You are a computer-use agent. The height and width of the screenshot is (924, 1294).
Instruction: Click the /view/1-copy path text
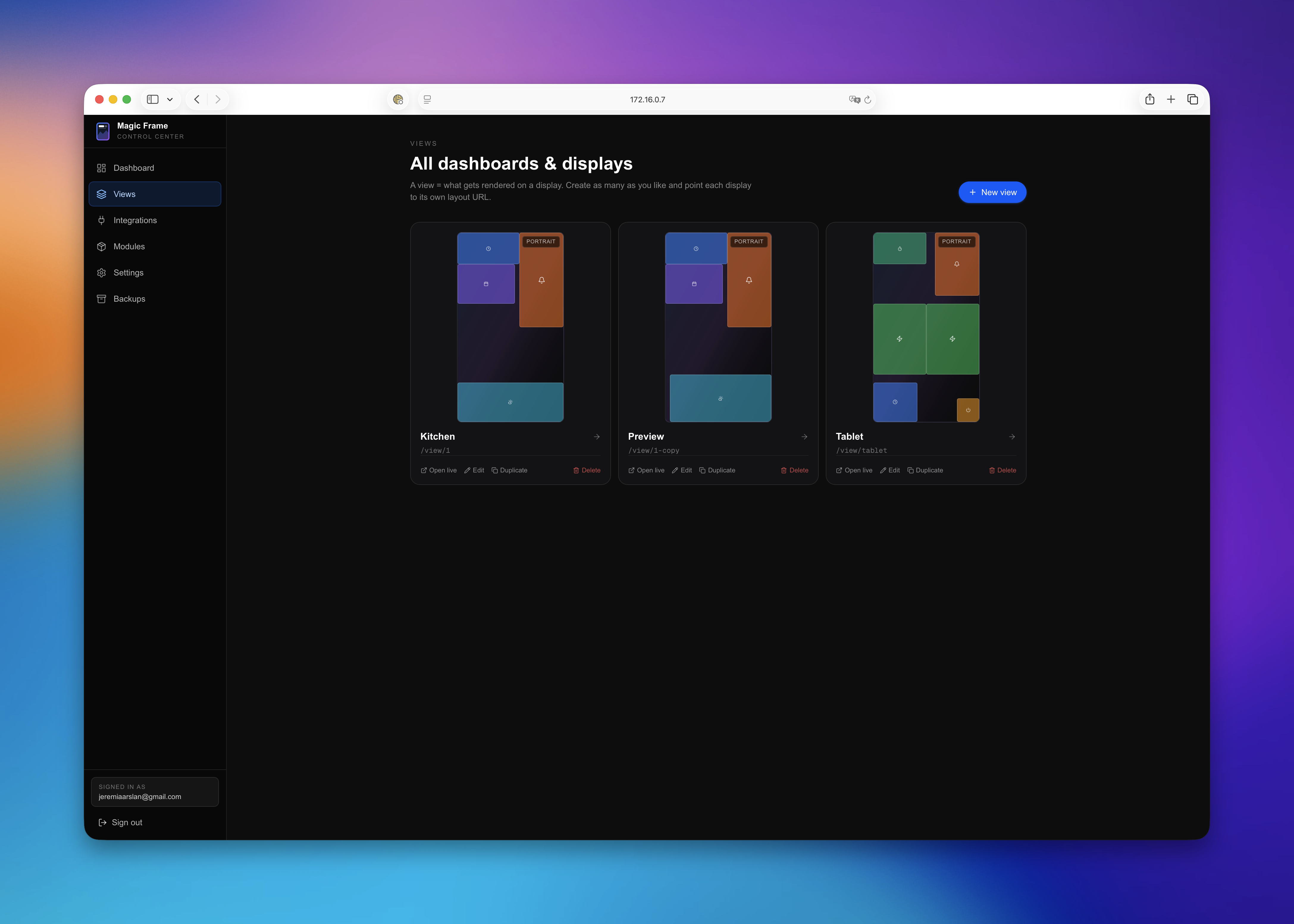point(654,451)
